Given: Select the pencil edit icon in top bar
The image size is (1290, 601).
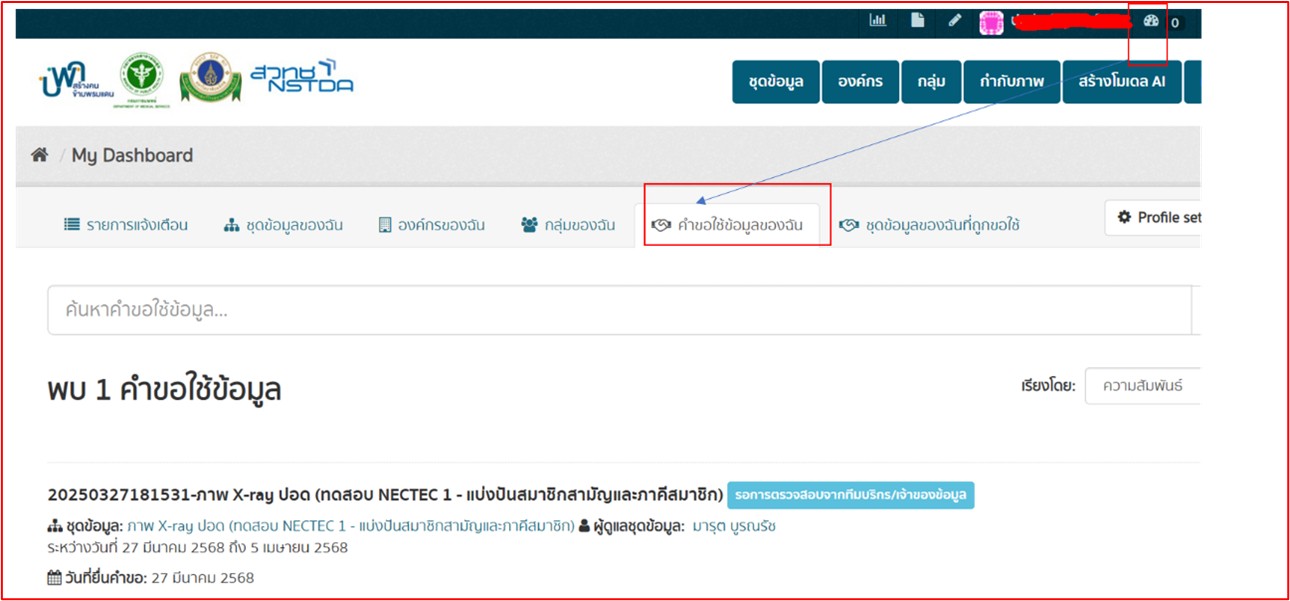Looking at the screenshot, I should [953, 19].
